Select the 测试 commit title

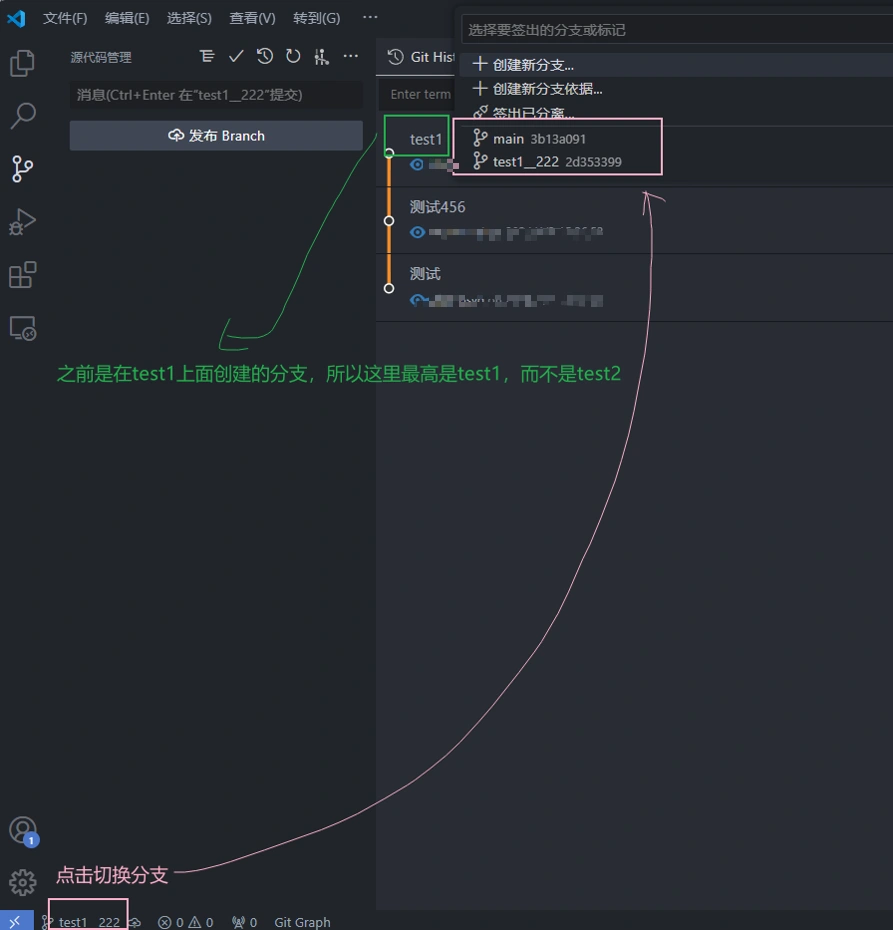[425, 274]
